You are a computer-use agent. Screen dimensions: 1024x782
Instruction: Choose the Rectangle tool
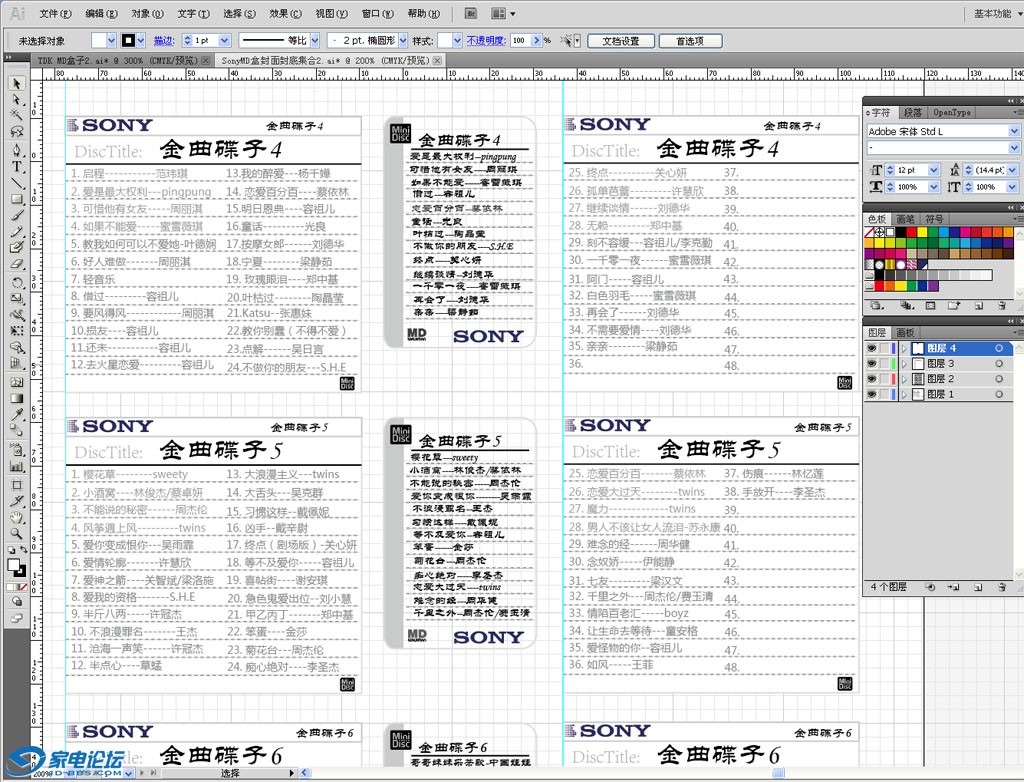(17, 199)
